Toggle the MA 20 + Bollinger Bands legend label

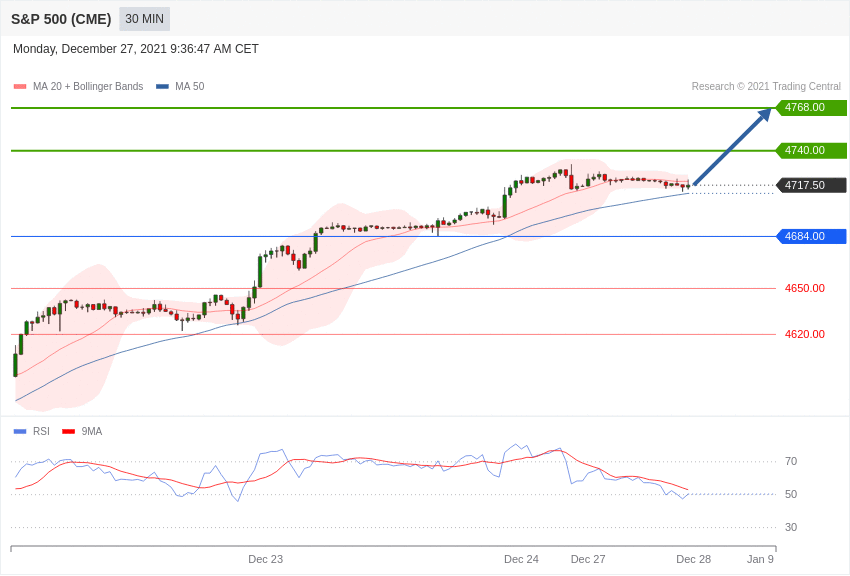[88, 87]
